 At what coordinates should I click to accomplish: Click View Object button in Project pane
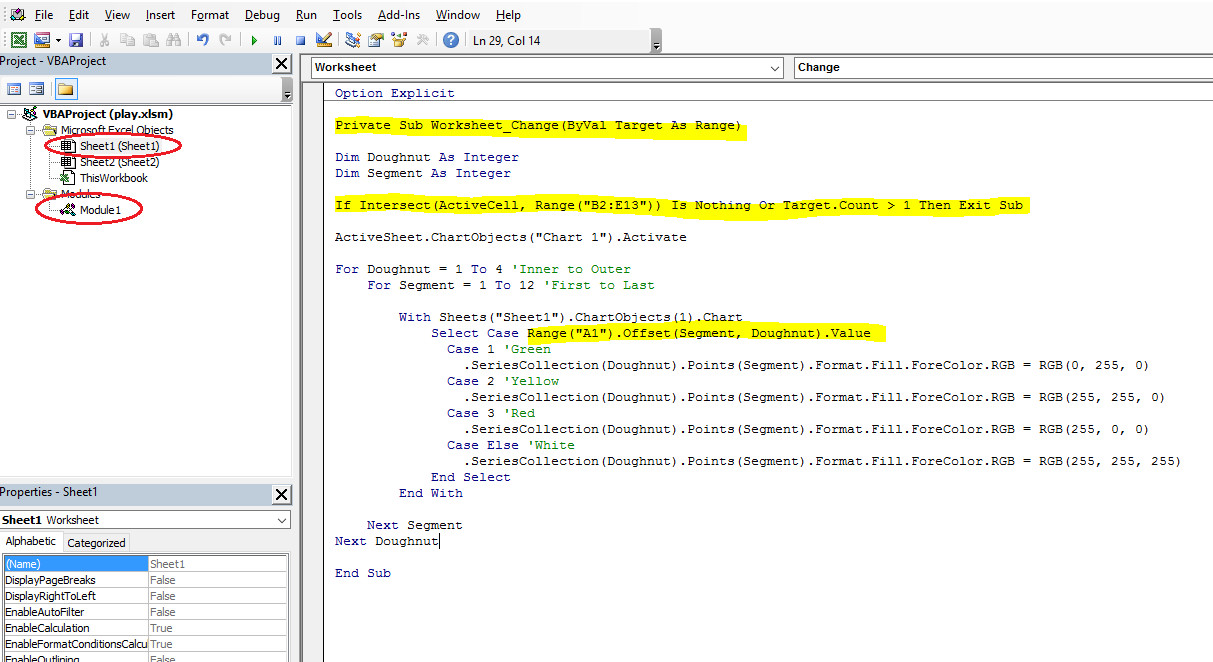coord(37,89)
